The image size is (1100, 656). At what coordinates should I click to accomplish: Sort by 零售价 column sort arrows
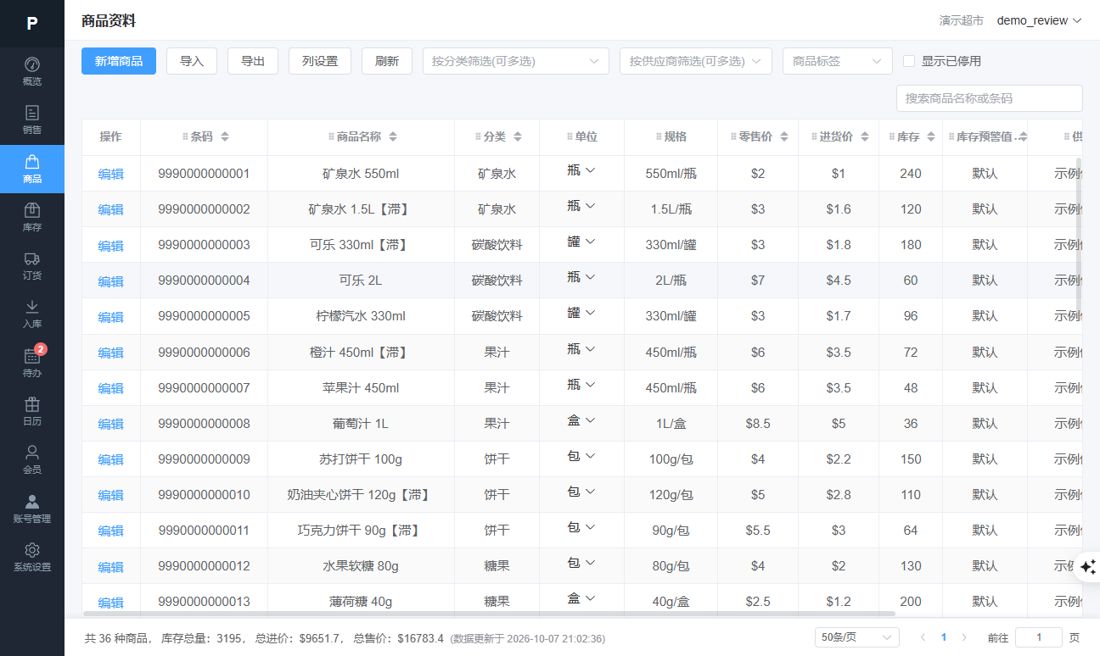784,137
